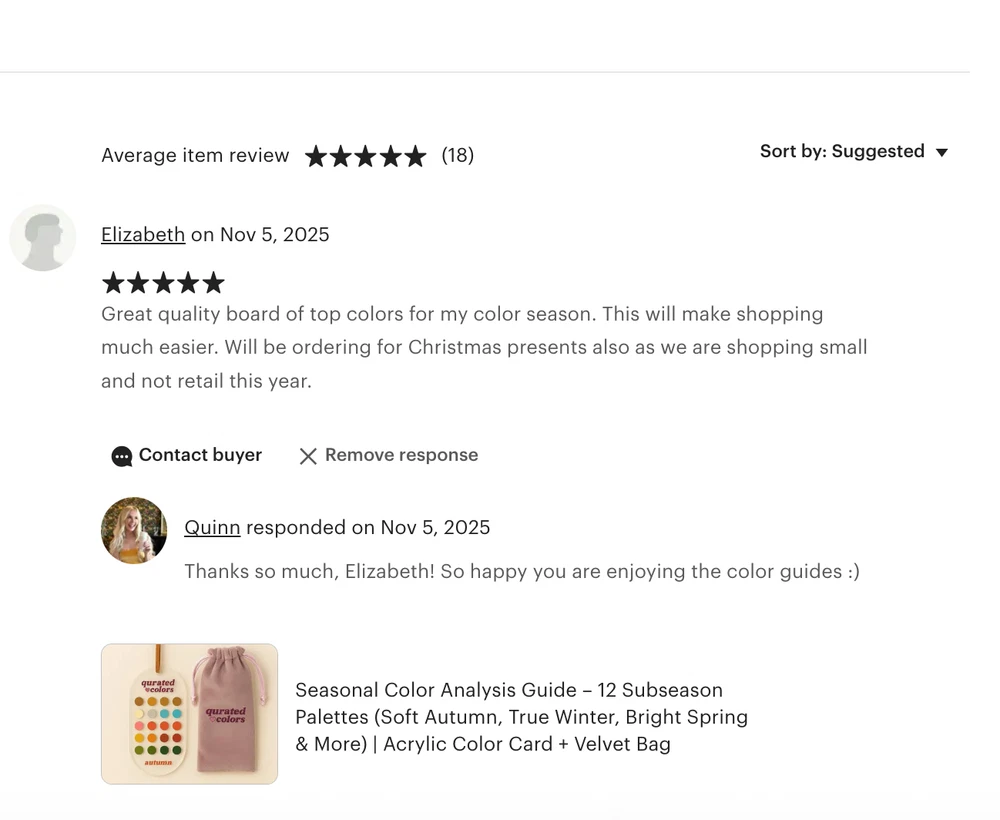The width and height of the screenshot is (1000, 820).
Task: Click Elizabeth's review text about color season
Action: click(x=484, y=347)
